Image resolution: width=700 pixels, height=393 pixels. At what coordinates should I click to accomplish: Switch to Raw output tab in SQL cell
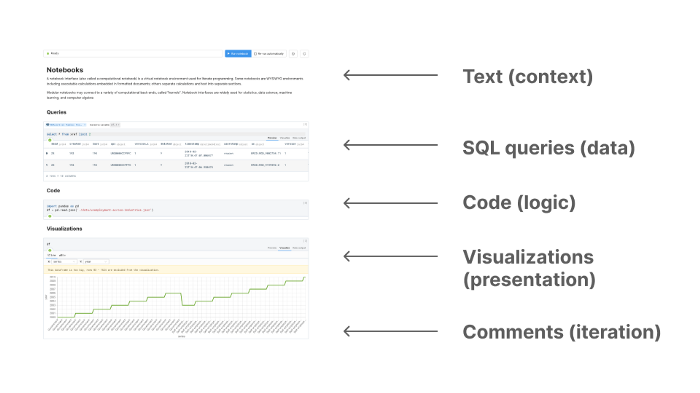coord(299,138)
